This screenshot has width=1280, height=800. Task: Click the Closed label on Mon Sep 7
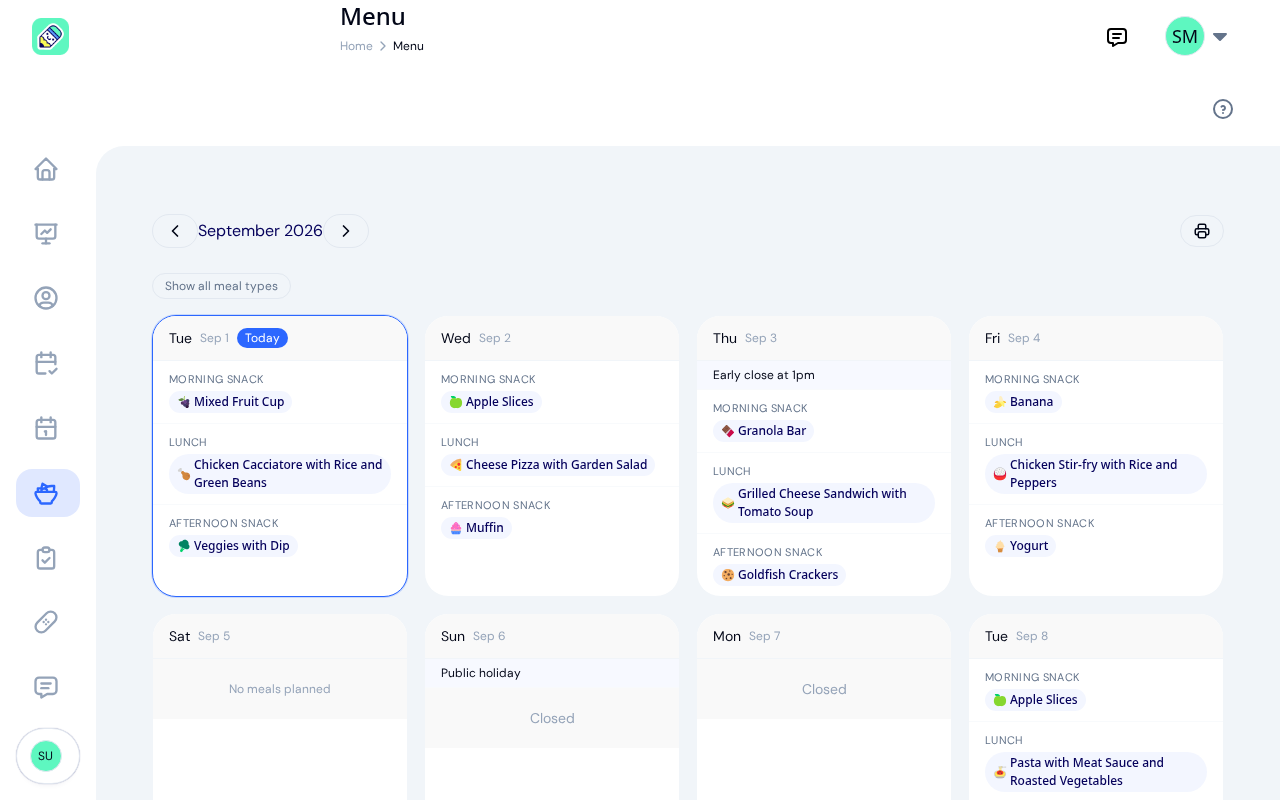pyautogui.click(x=824, y=689)
